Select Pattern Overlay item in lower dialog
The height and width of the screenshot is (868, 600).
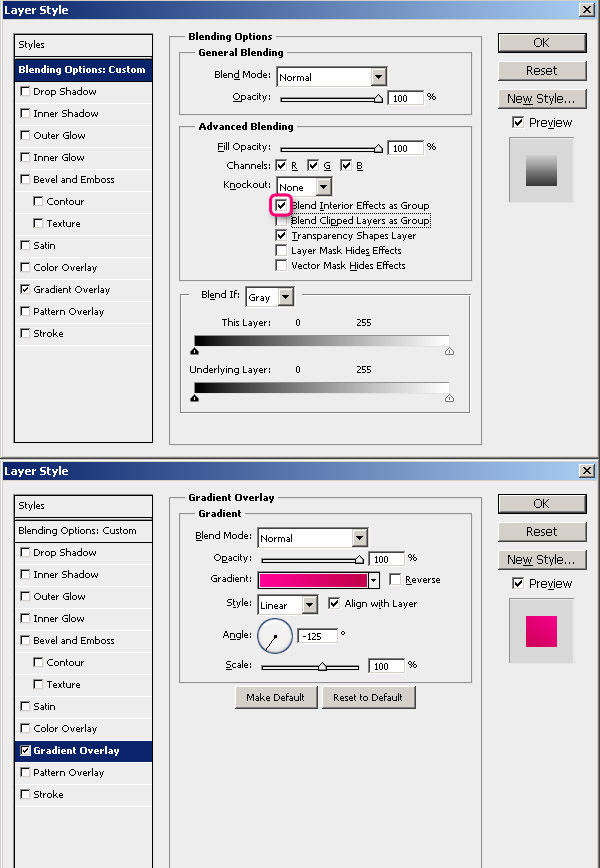(84, 772)
